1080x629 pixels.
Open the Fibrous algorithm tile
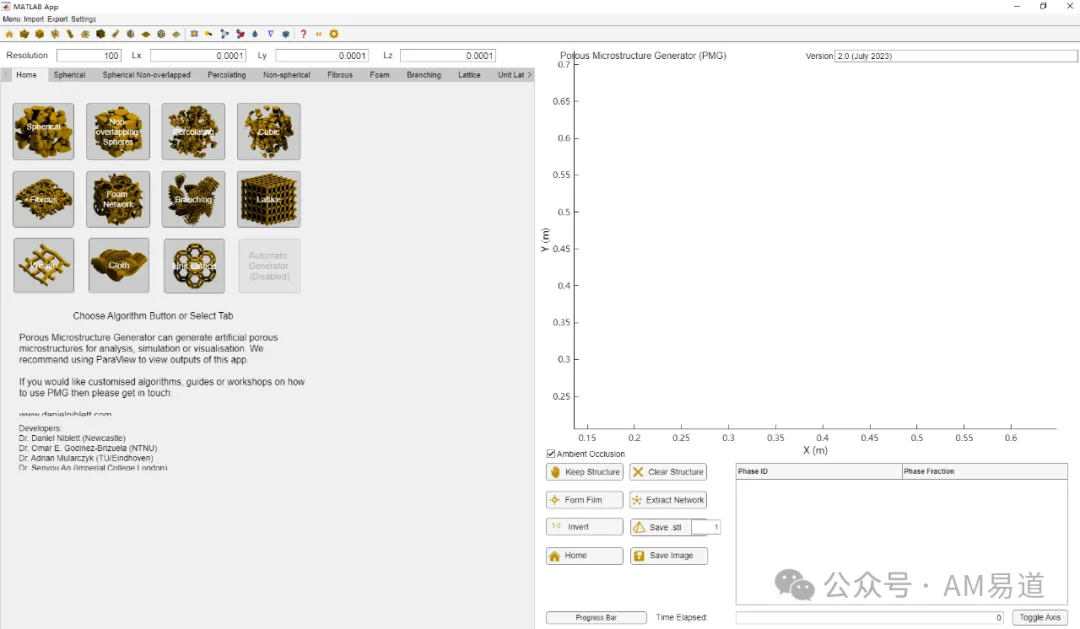pos(43,199)
